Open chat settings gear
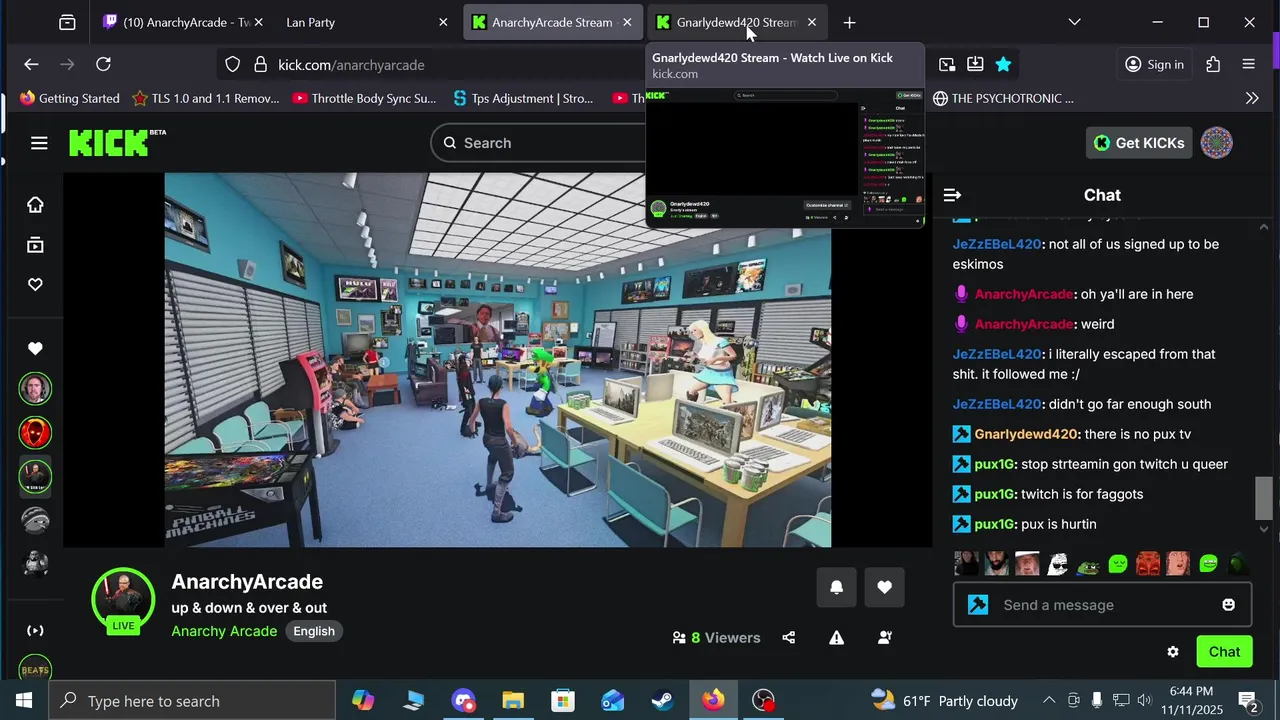The height and width of the screenshot is (720, 1280). click(1173, 652)
